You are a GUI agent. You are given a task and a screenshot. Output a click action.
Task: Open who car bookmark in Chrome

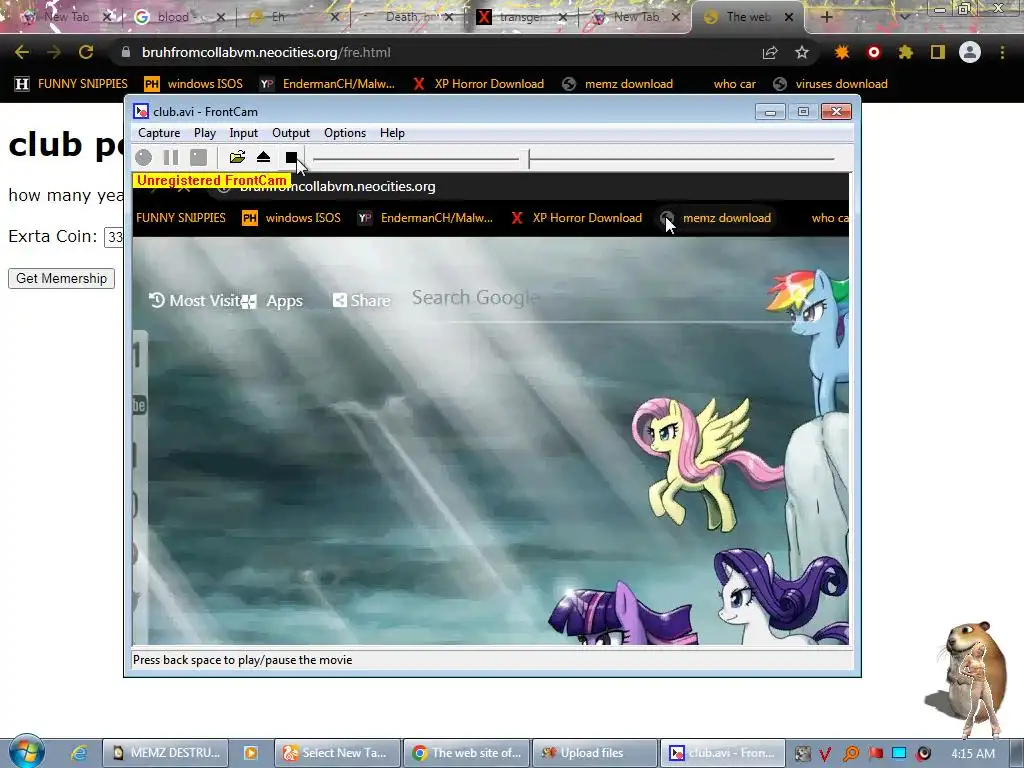(734, 84)
